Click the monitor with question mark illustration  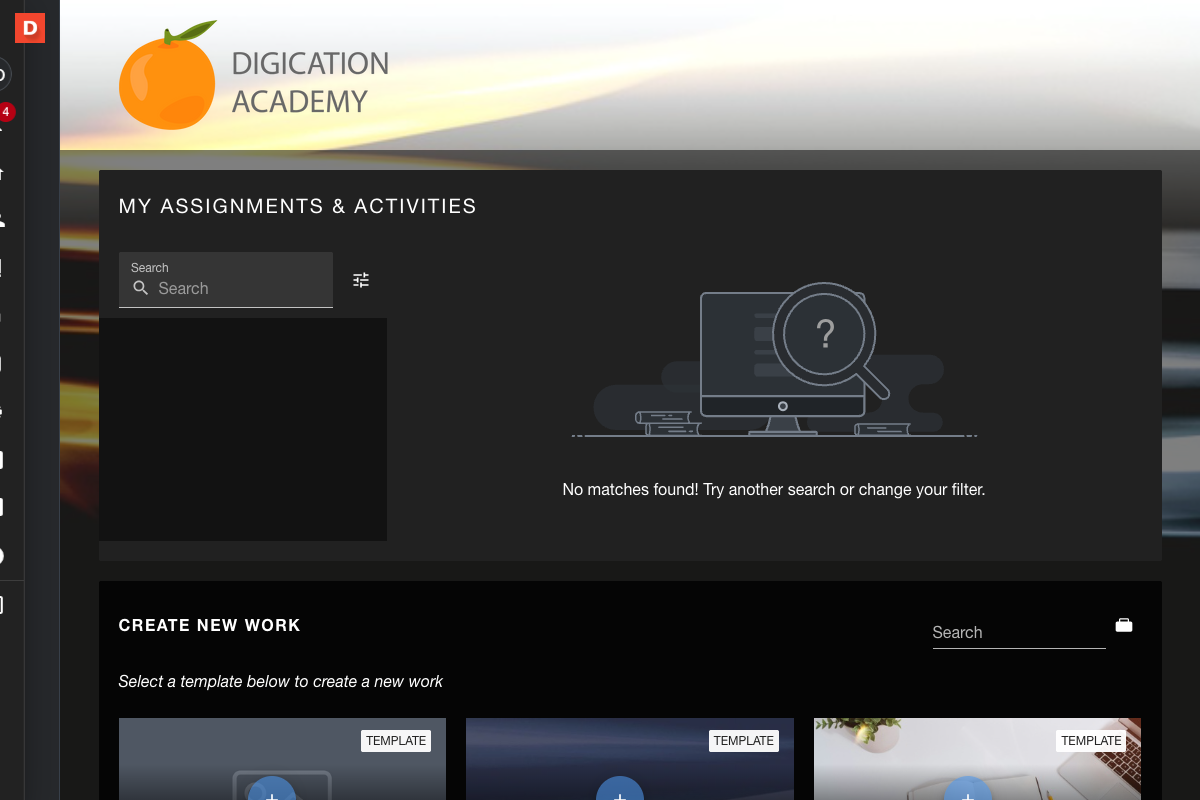pos(775,360)
